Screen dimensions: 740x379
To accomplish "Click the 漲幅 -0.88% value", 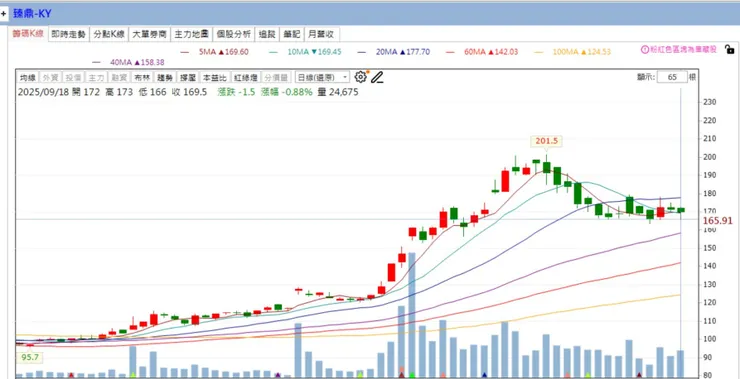I will (x=285, y=92).
